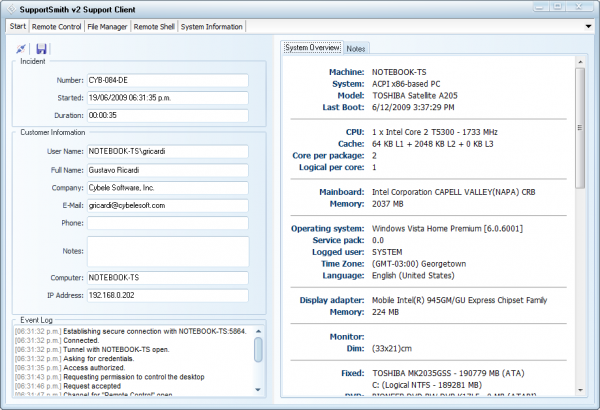Click the incident Number field

pos(167,81)
